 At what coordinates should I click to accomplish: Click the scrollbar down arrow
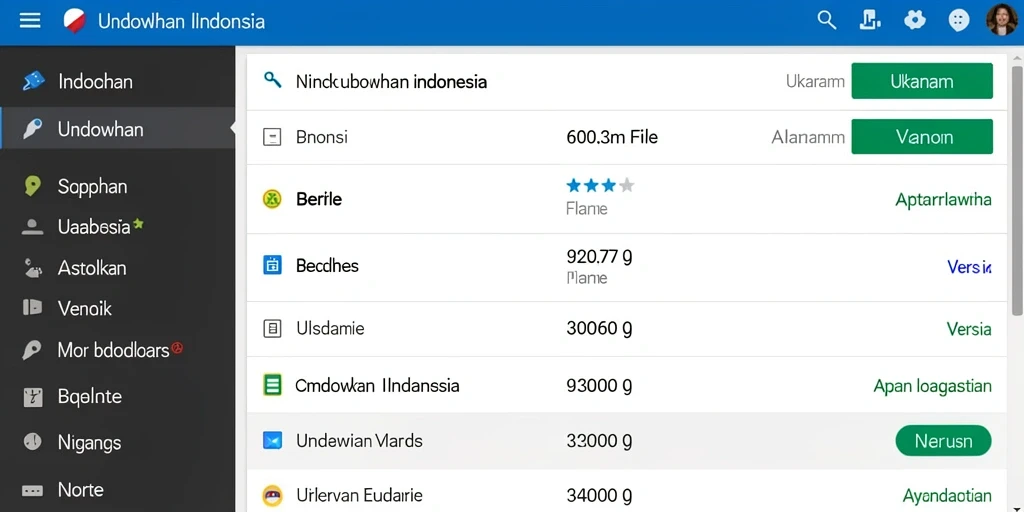click(x=1016, y=507)
